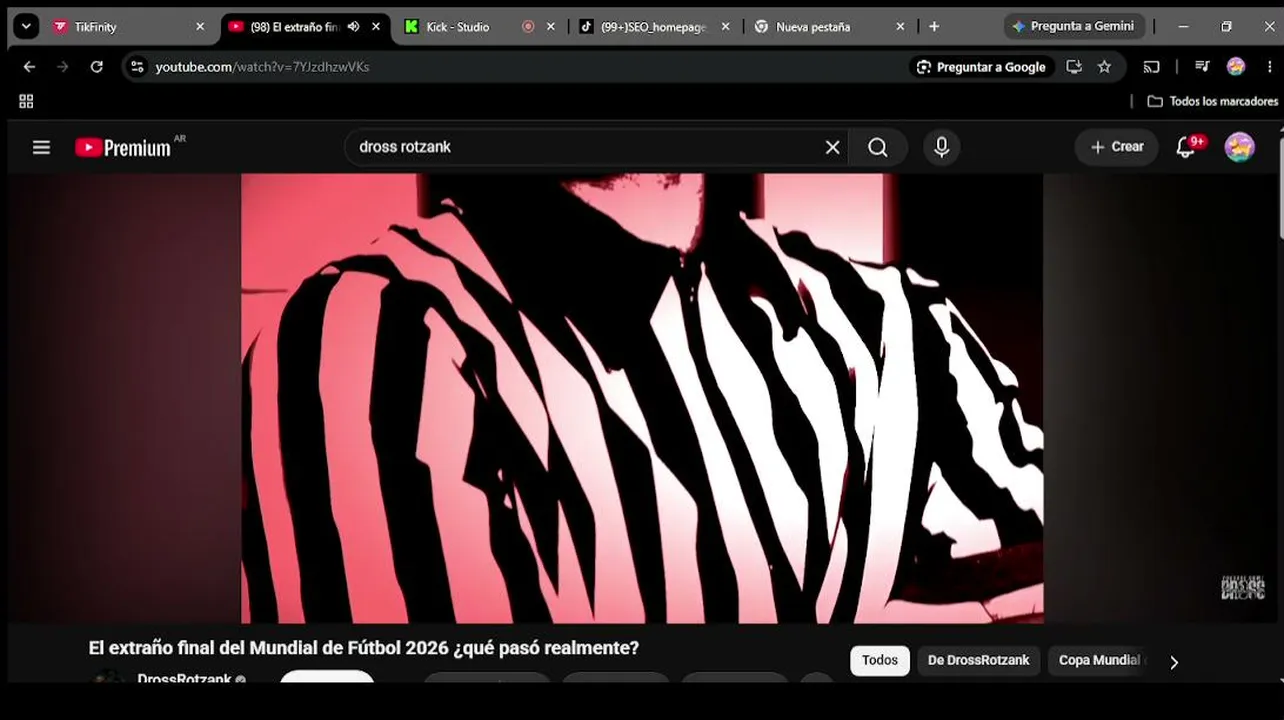Show more filter chips with right chevron
The image size is (1284, 720).
1174,662
